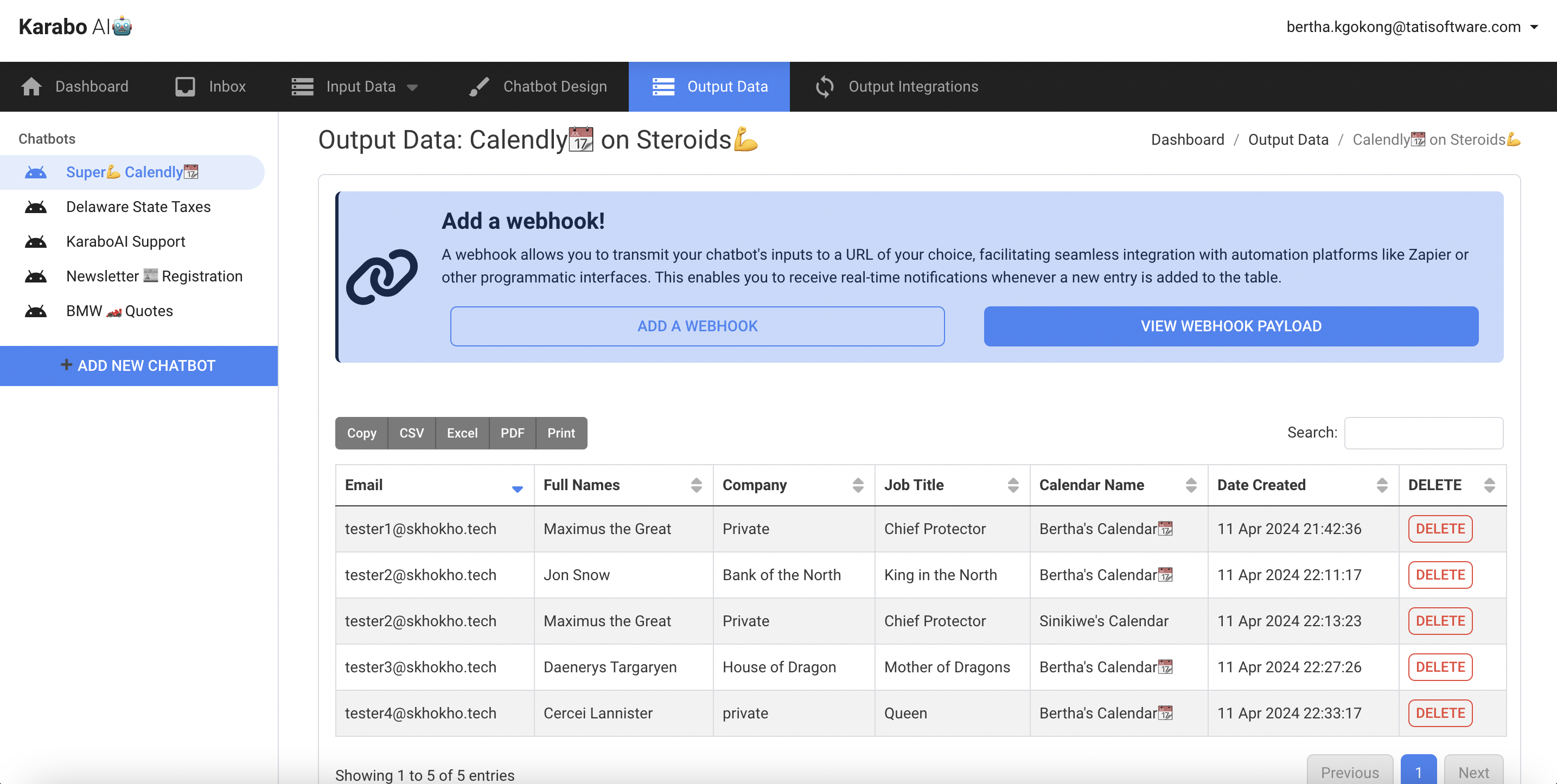Export table as CSV
The height and width of the screenshot is (784, 1557).
coord(411,433)
